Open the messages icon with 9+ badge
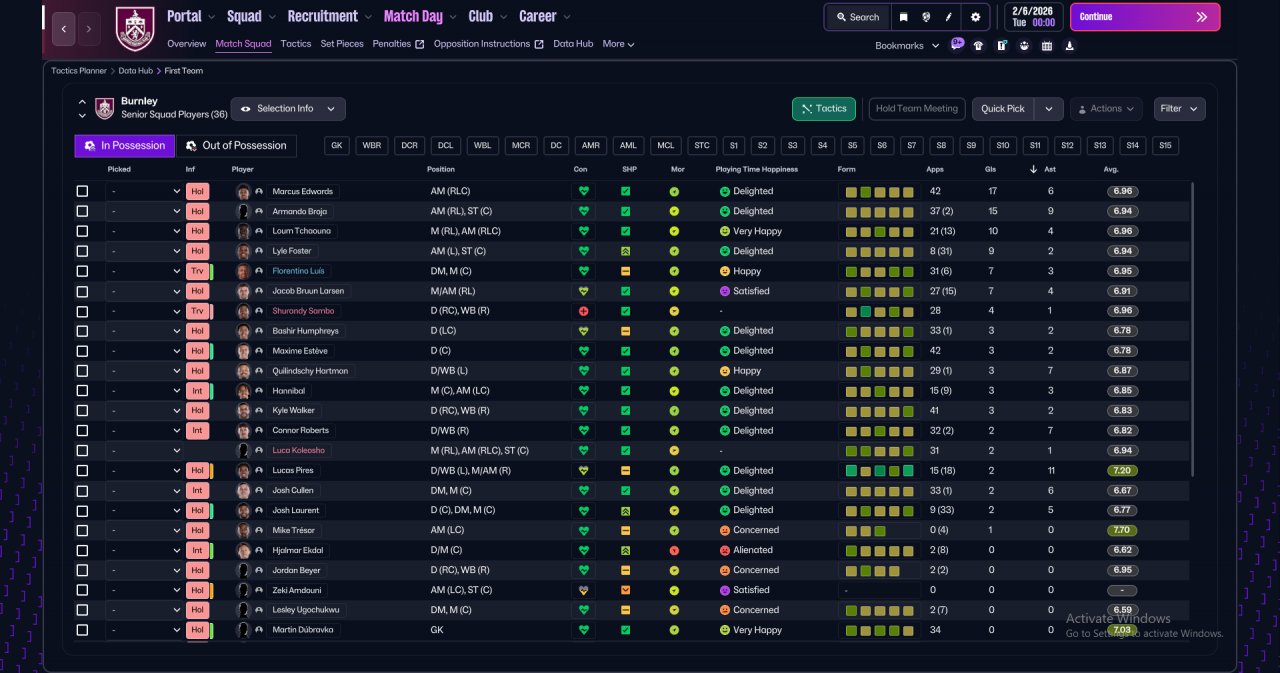The height and width of the screenshot is (673, 1280). tap(957, 45)
